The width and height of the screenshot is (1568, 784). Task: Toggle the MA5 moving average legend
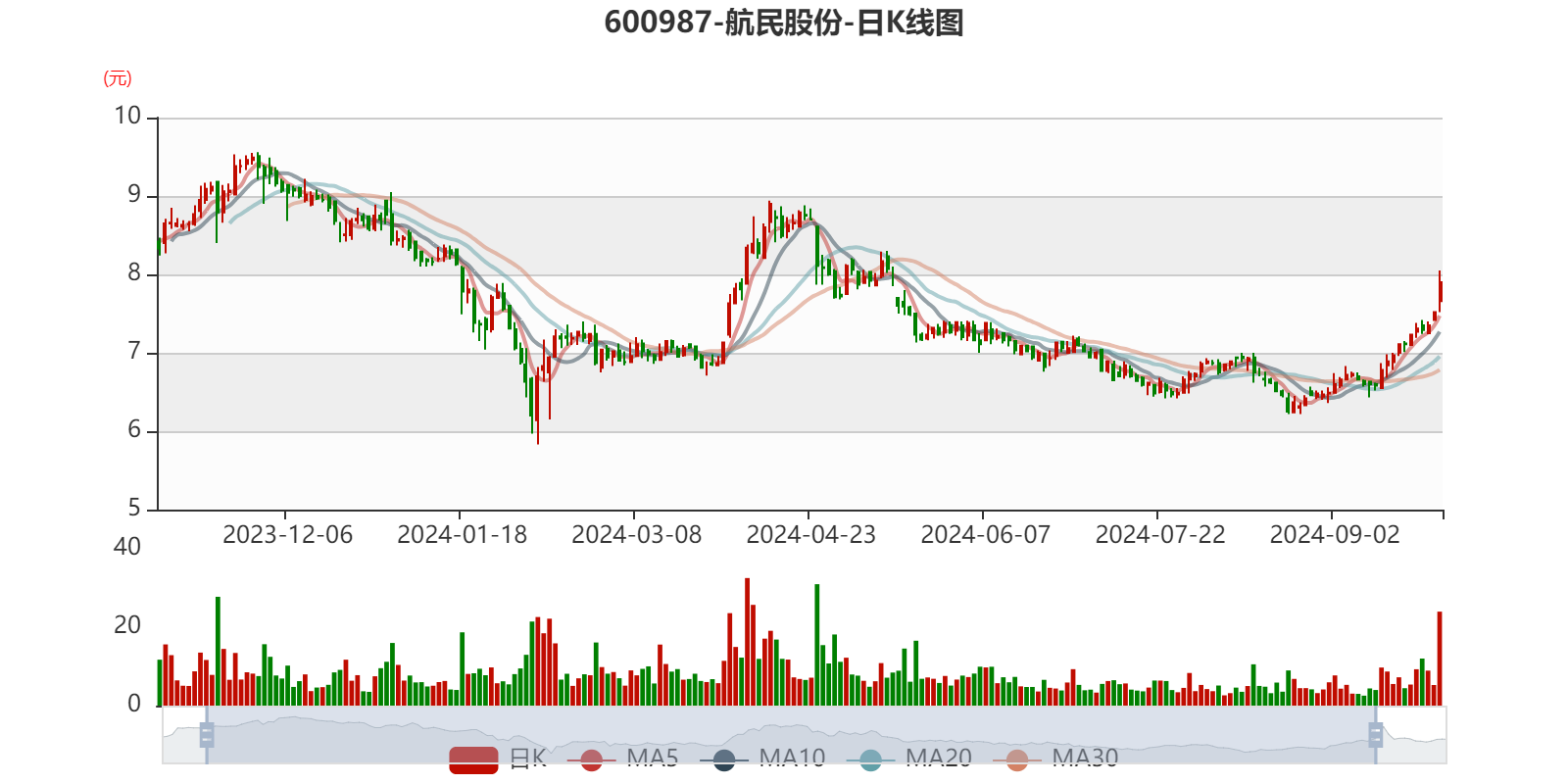(x=622, y=759)
